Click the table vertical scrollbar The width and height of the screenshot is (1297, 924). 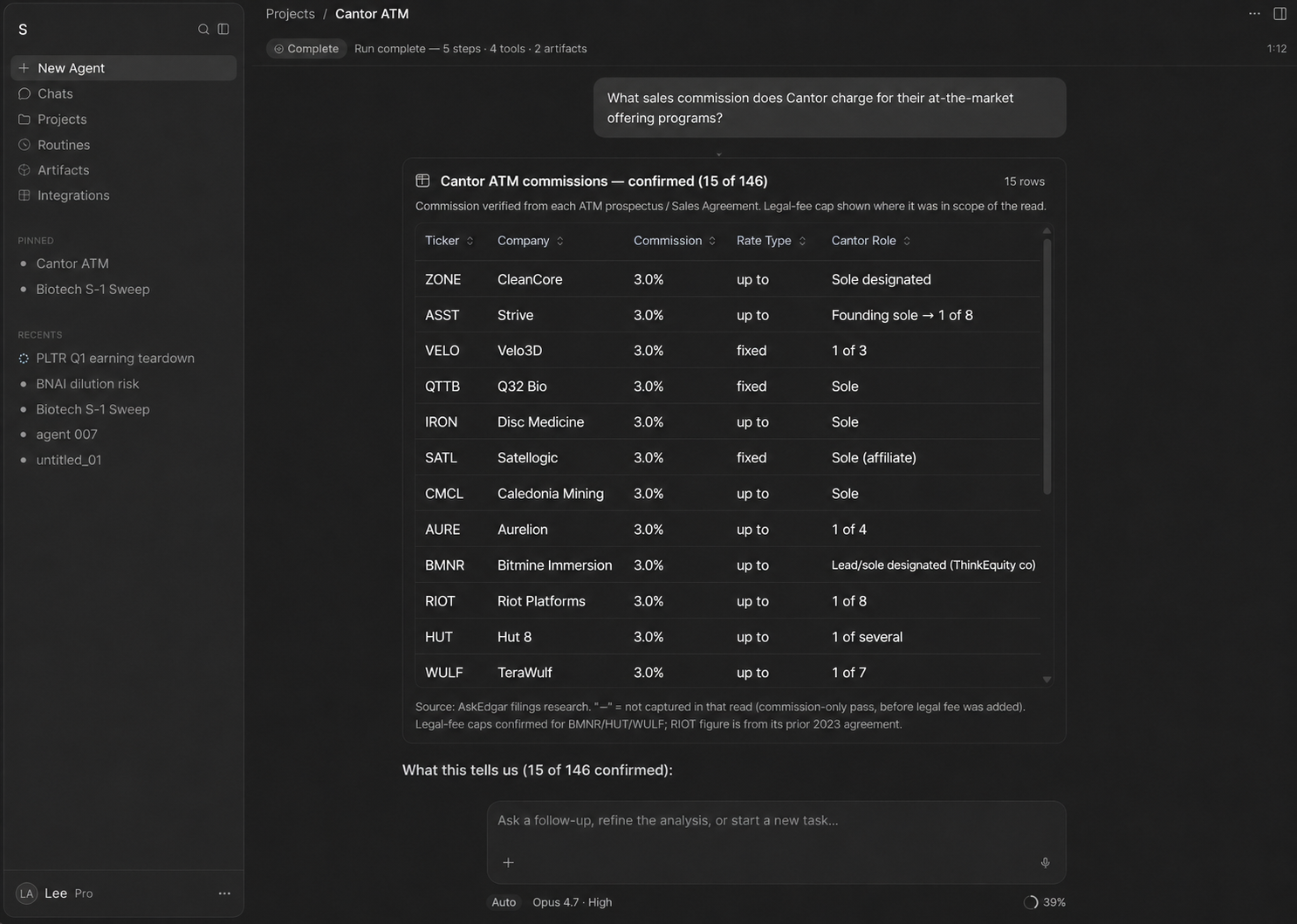pyautogui.click(x=1047, y=366)
